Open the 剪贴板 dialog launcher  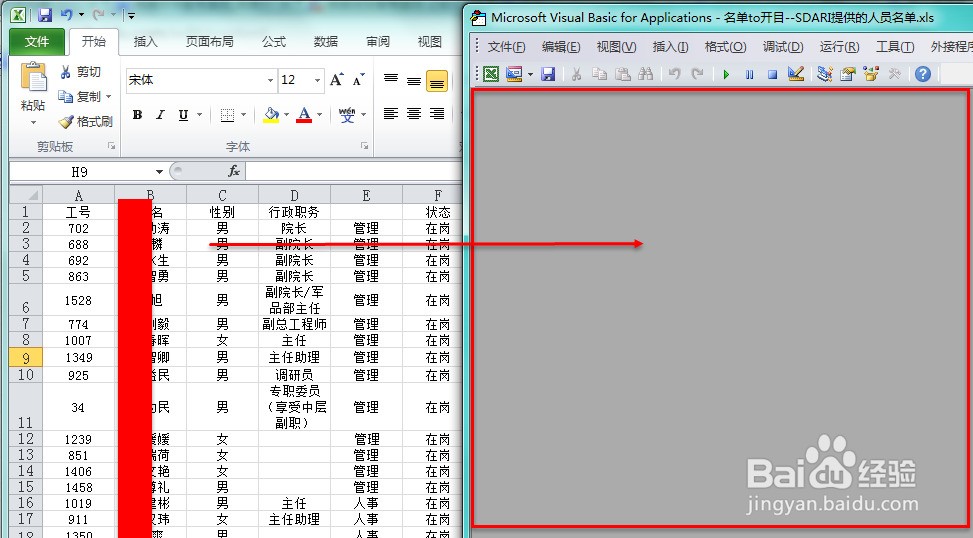[x=112, y=146]
